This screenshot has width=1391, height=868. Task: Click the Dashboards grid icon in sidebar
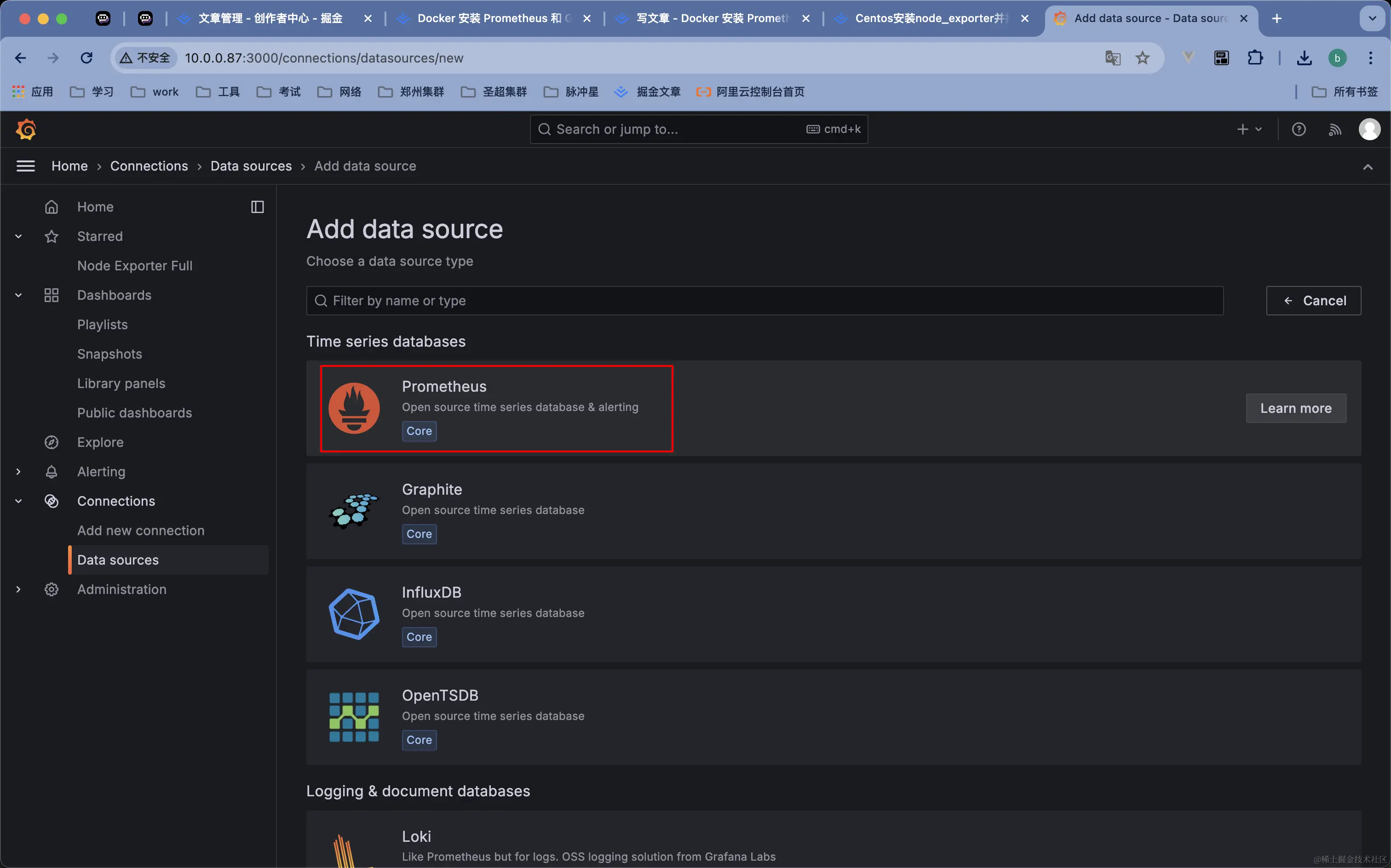pos(52,295)
